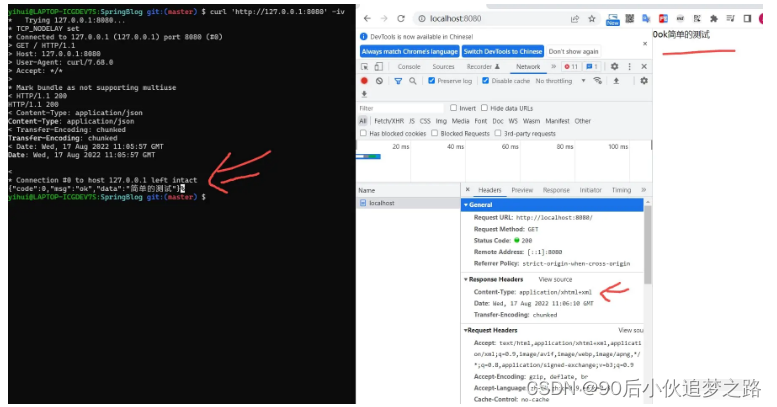Check Blocked Requests

coord(435,133)
